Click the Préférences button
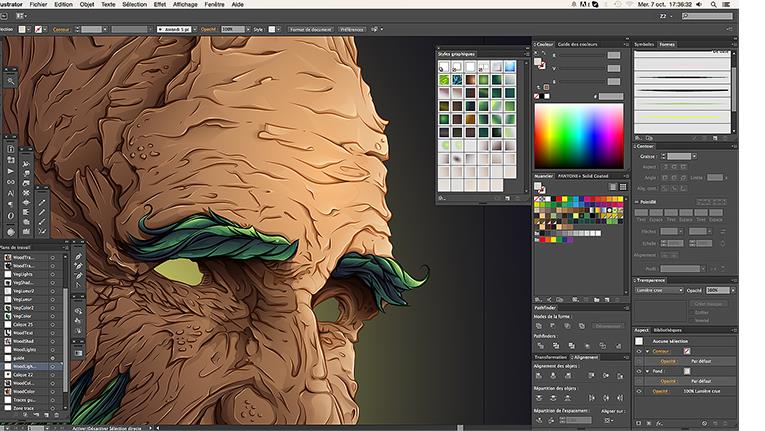The width and height of the screenshot is (765, 431). click(x=352, y=30)
